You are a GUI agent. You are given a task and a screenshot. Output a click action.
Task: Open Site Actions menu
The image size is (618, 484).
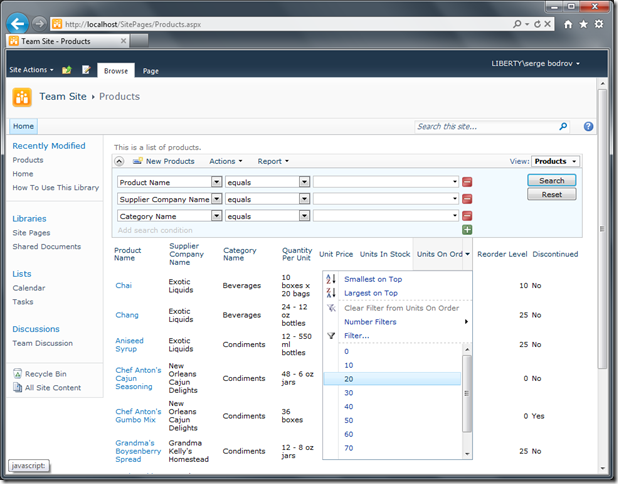coord(31,70)
